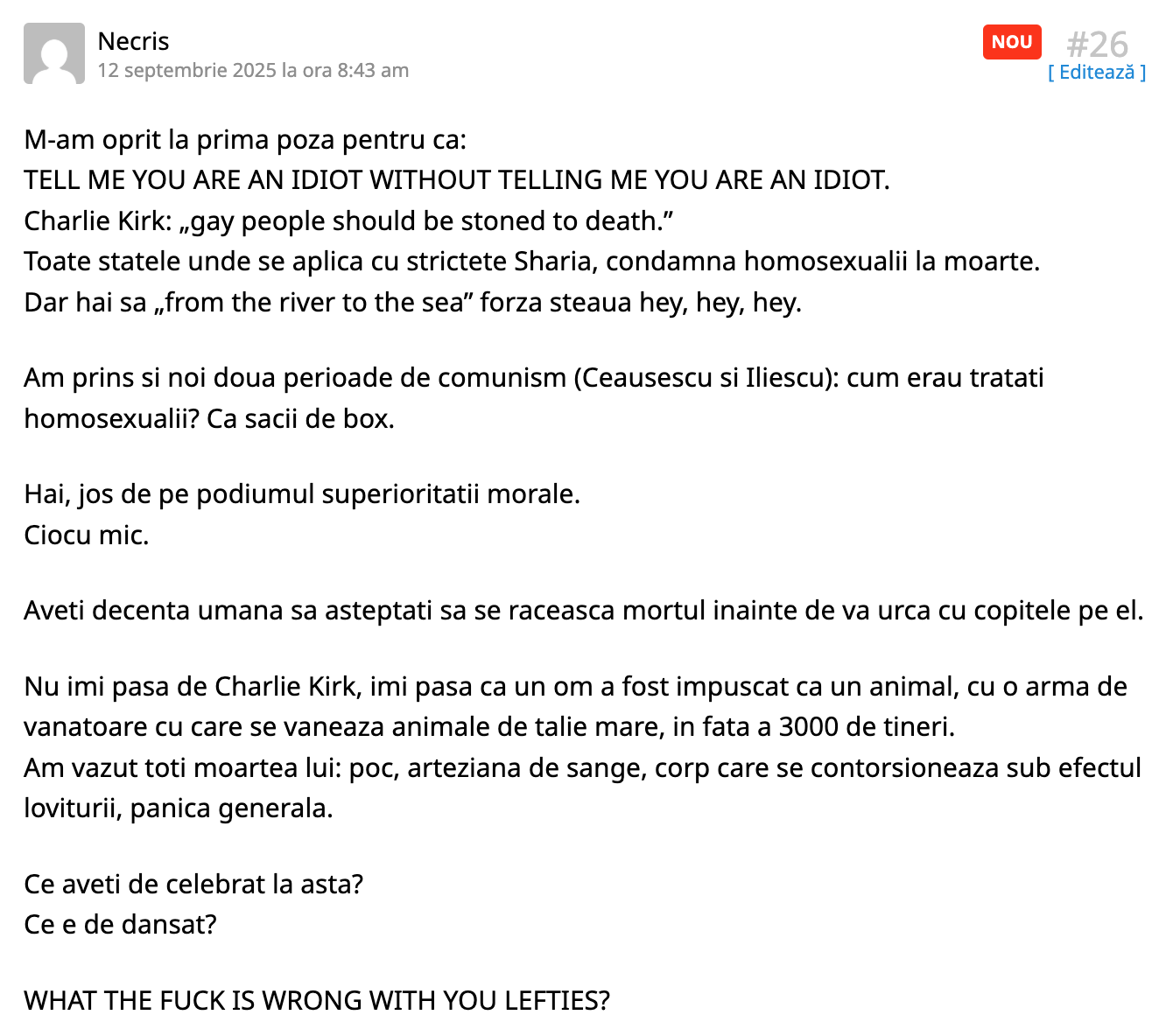Click the 12 septembrie 2025 timestamp
This screenshot has width=1166, height=1036.
(253, 70)
